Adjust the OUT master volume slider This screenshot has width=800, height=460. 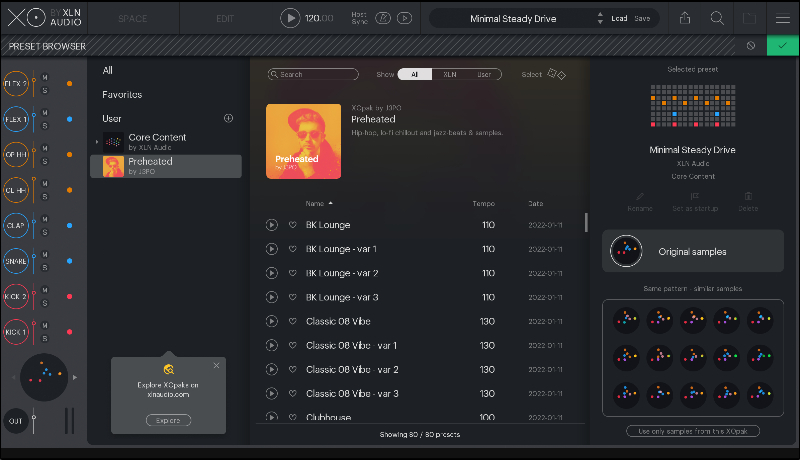click(34, 421)
